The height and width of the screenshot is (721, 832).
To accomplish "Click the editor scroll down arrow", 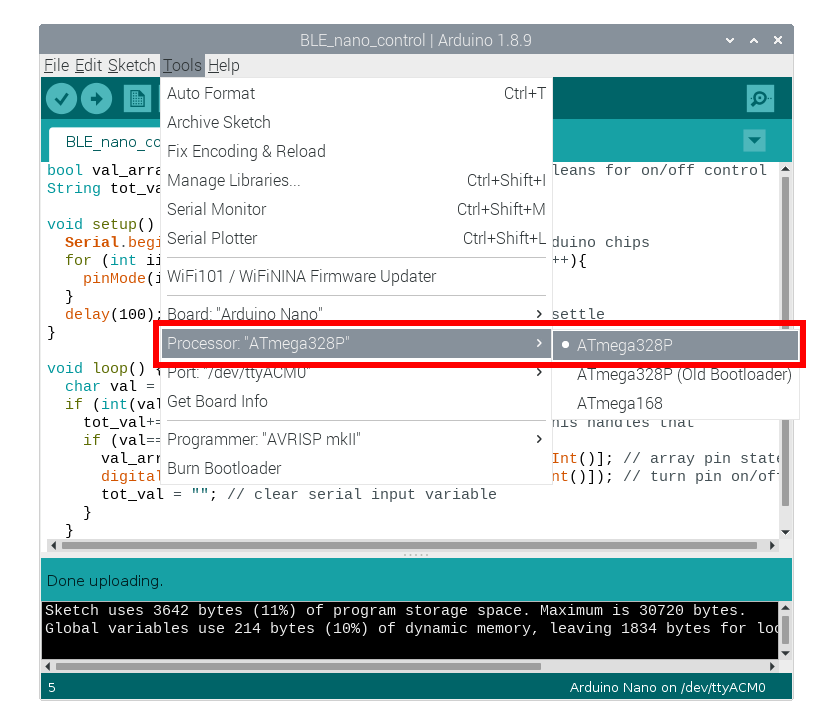I will pos(785,532).
